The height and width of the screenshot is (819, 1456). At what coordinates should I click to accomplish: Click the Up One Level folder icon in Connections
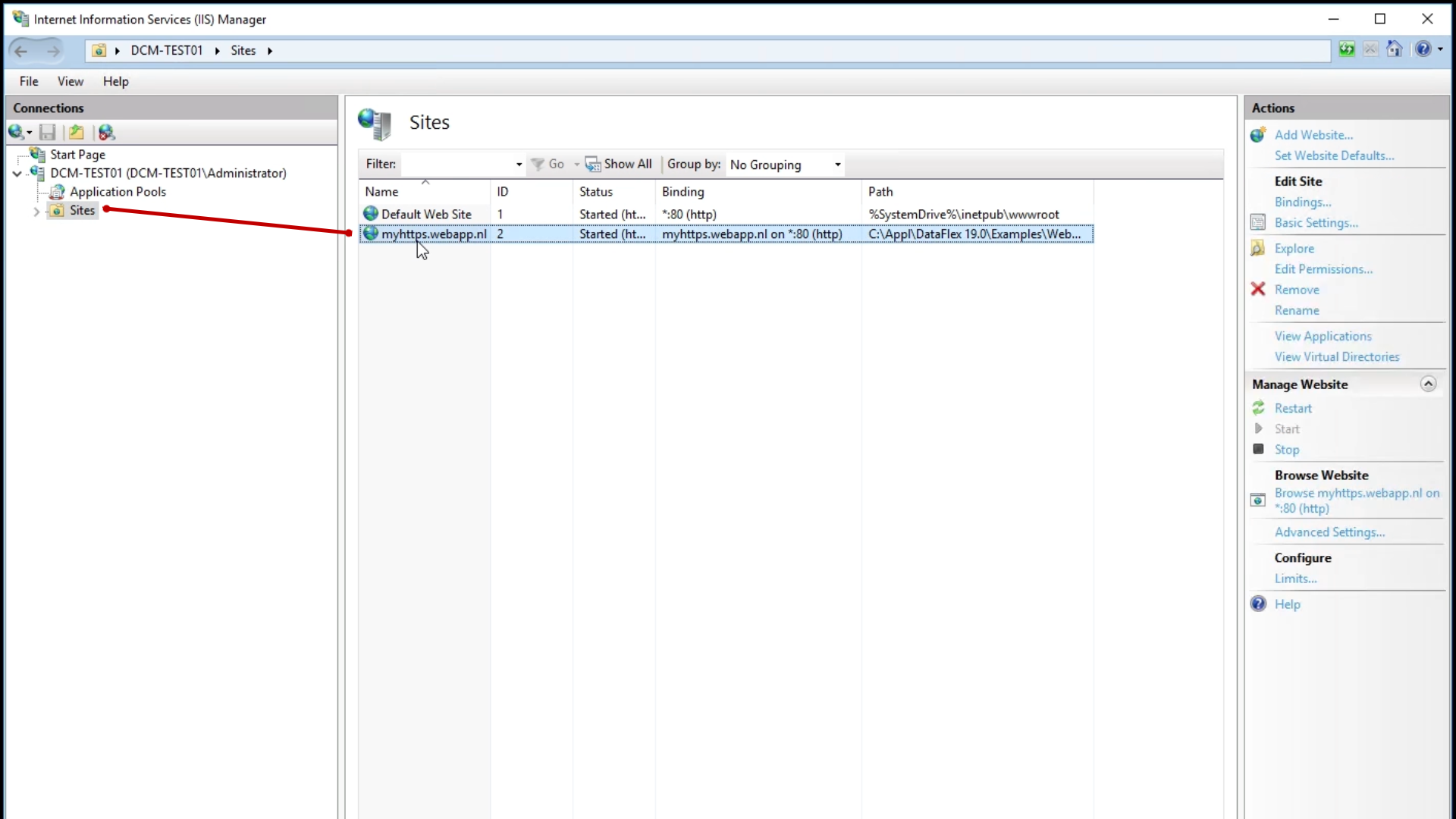(x=76, y=133)
